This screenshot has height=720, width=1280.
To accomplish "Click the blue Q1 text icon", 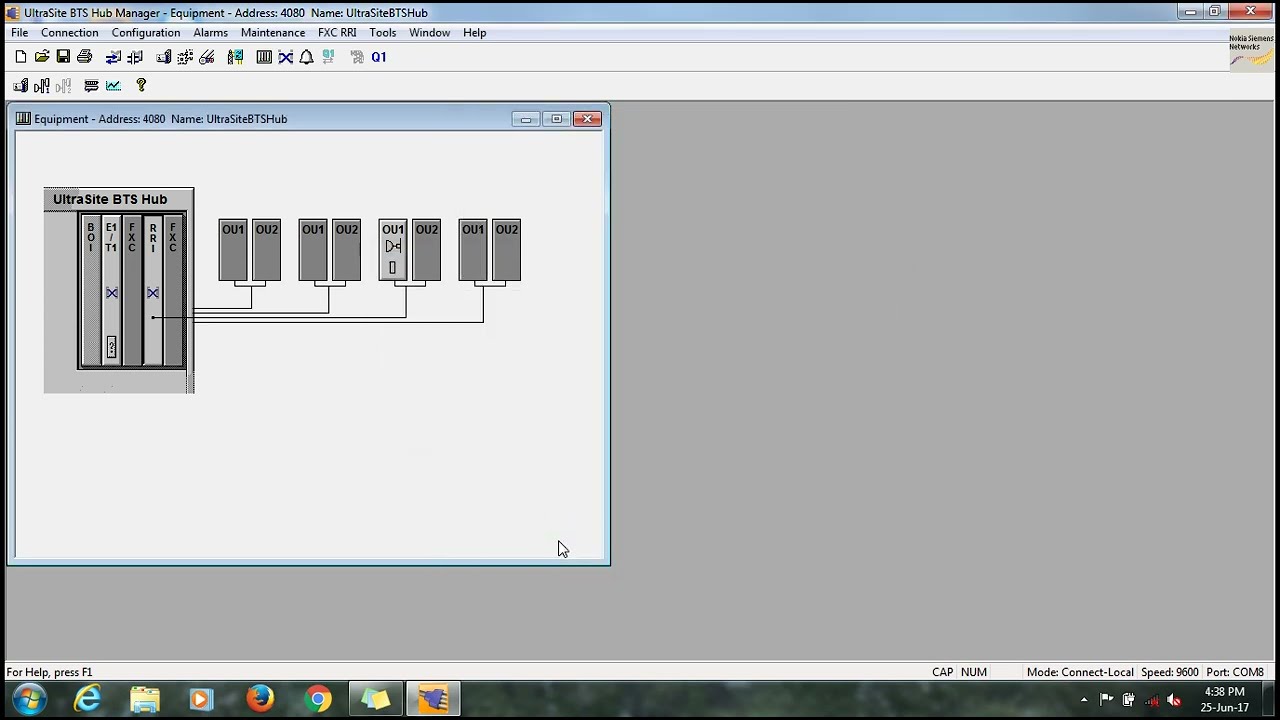I will point(379,57).
